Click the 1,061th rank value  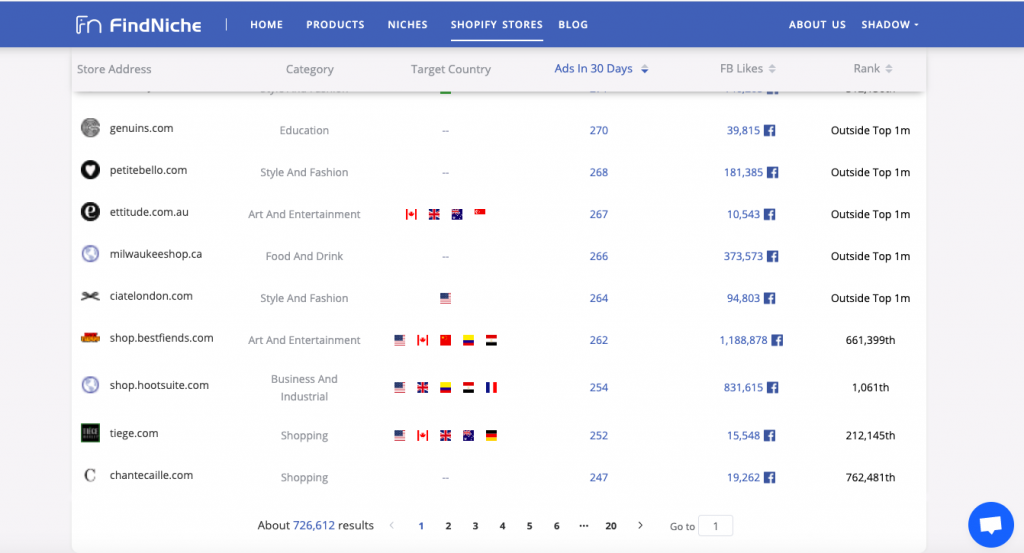871,388
